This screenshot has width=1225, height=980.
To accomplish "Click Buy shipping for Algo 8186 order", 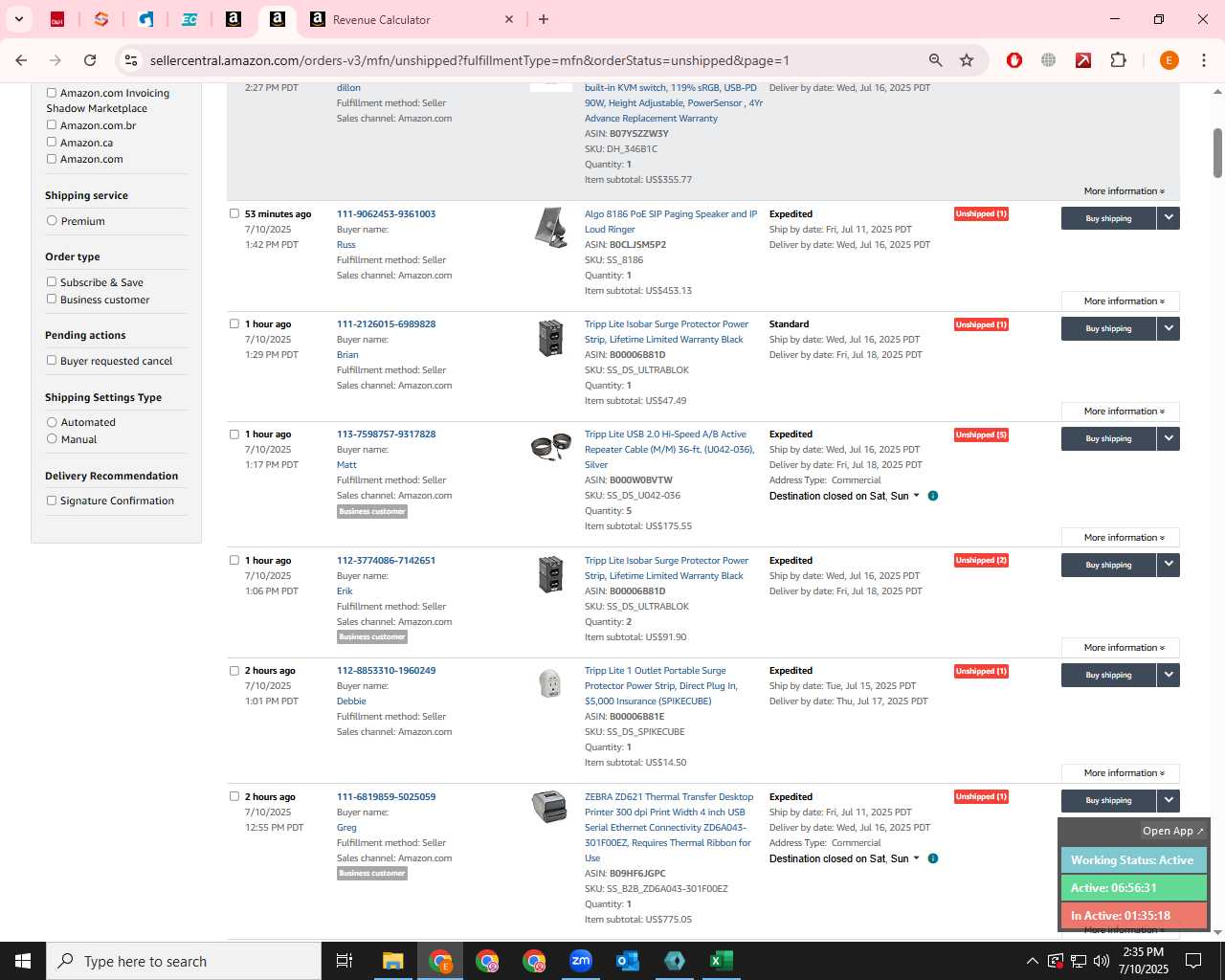I will point(1108,218).
